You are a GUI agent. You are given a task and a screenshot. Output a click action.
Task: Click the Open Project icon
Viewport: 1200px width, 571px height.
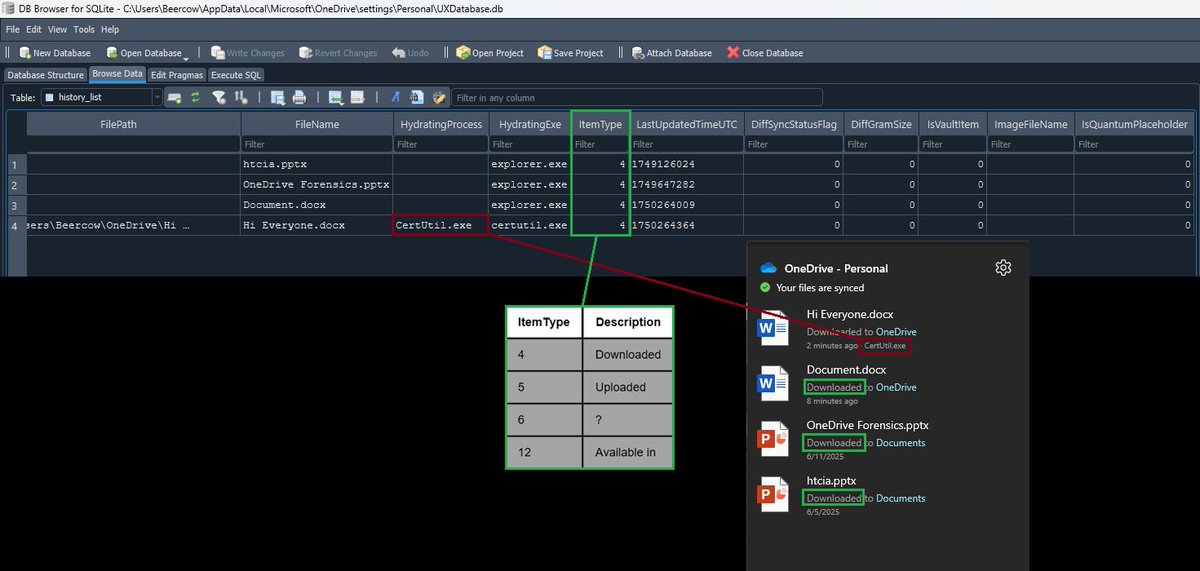tap(463, 53)
